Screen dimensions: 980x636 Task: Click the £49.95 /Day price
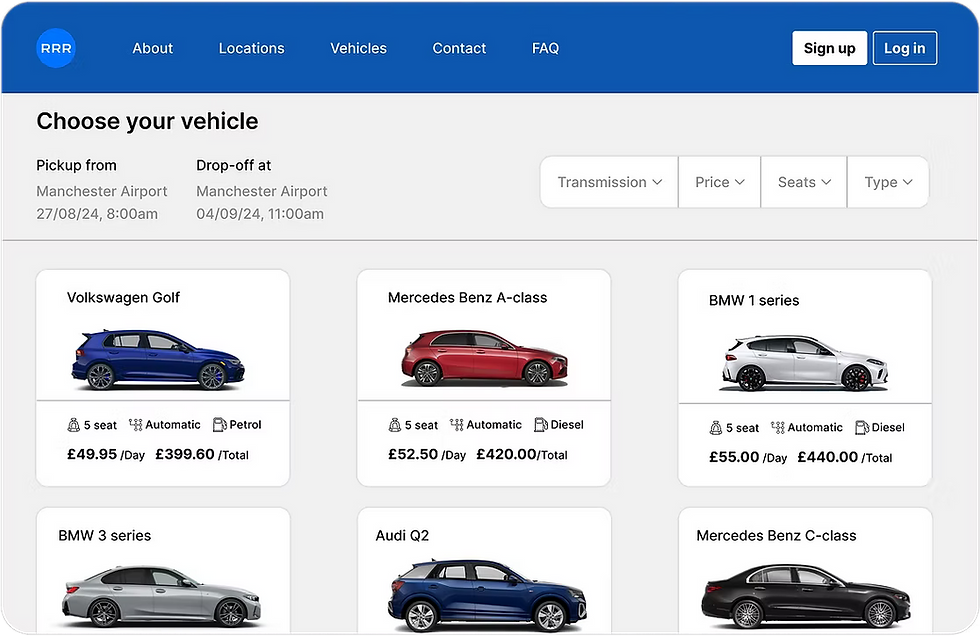[106, 454]
